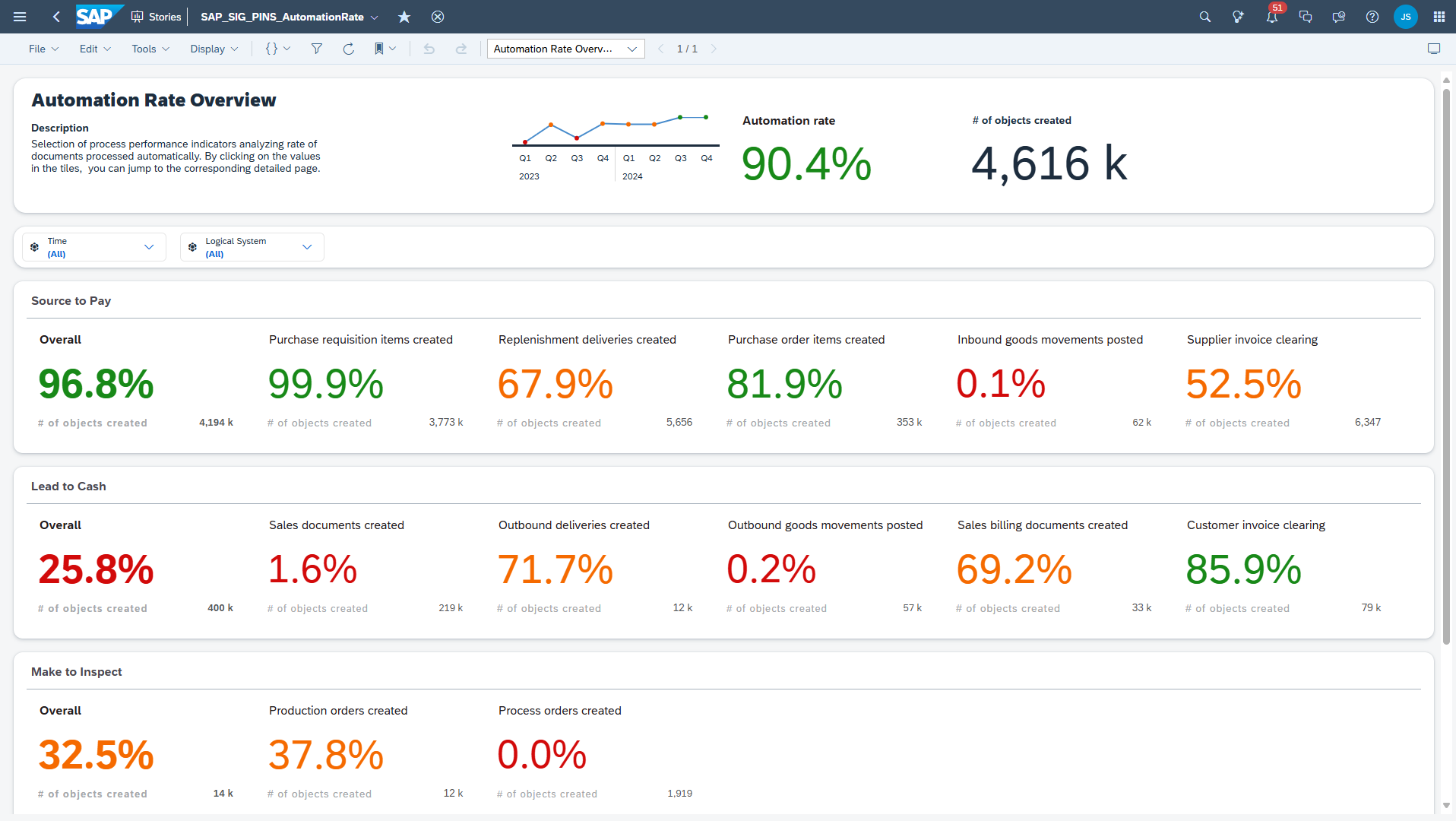
Task: Open the main hamburger navigation menu
Action: pos(21,17)
